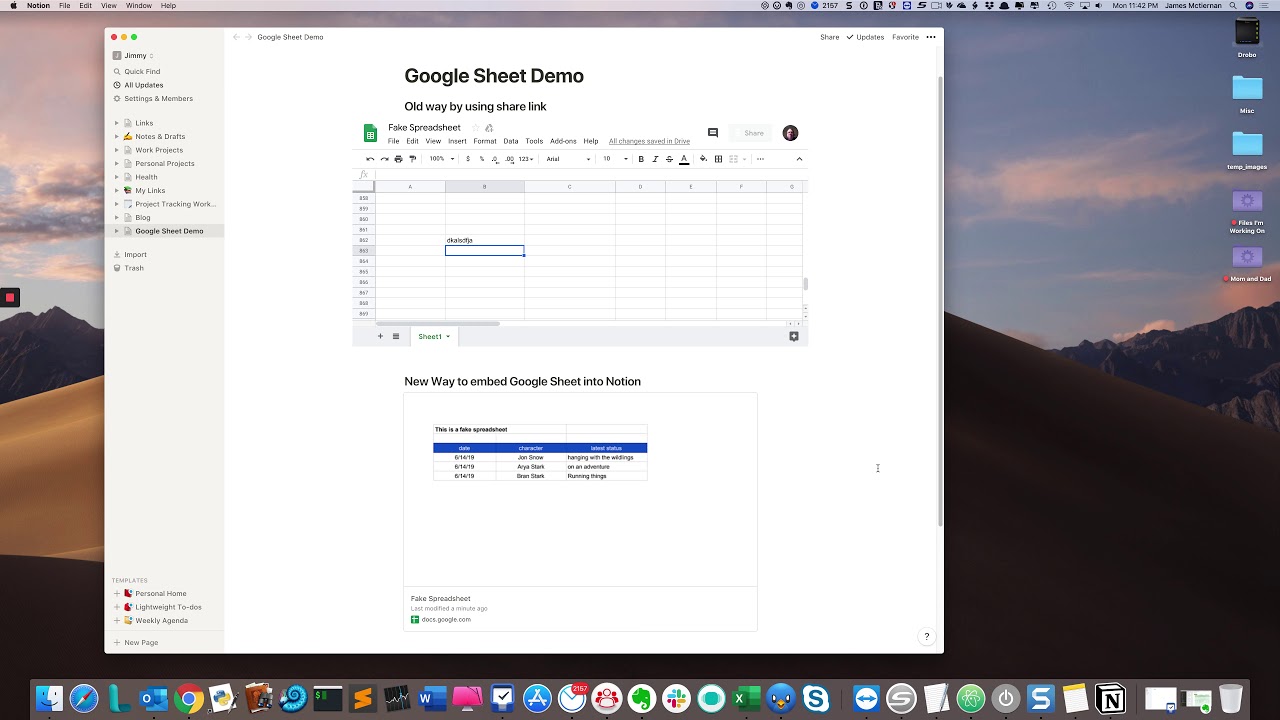Click the Google account avatar in the sheet

790,133
